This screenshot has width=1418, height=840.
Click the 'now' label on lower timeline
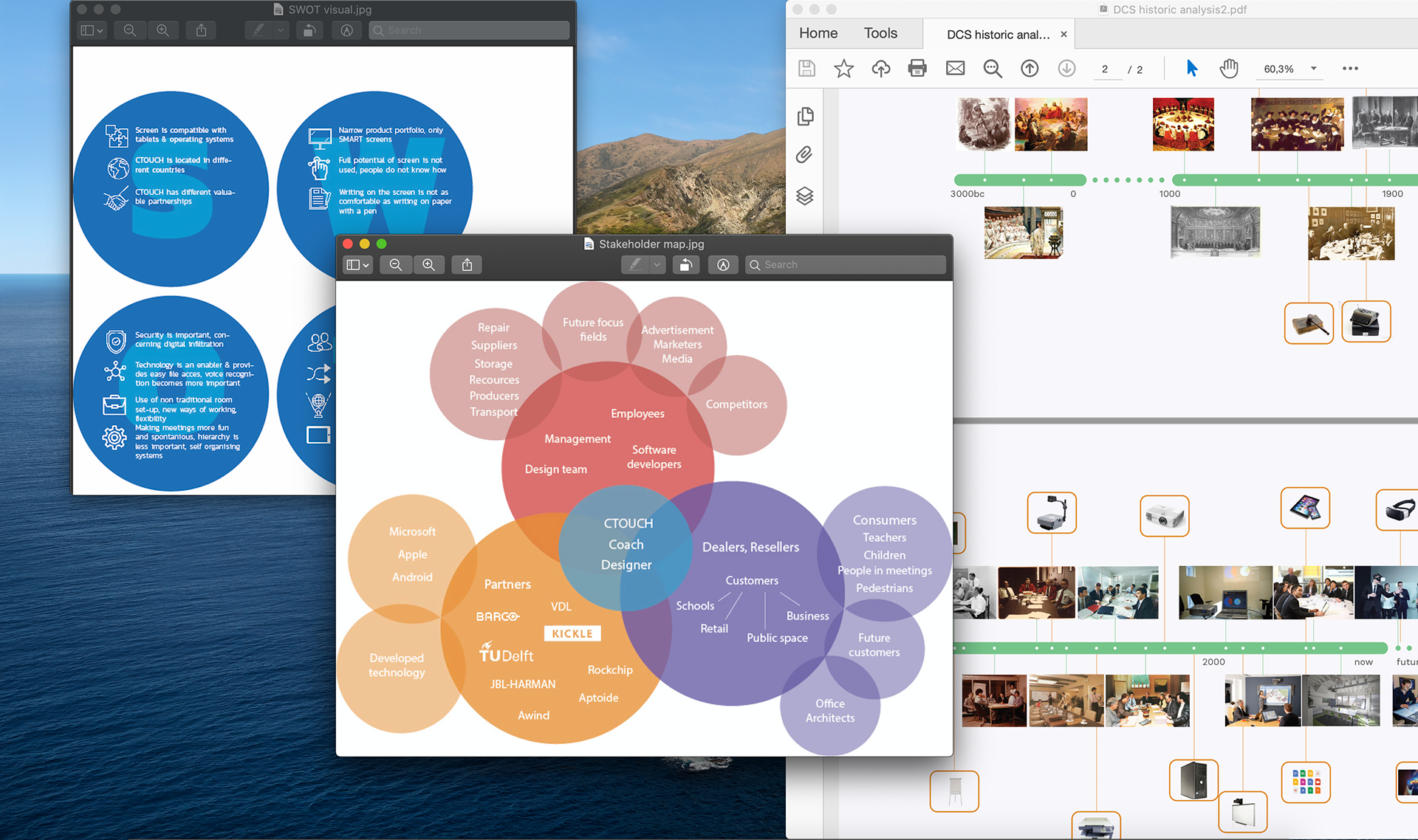(1363, 661)
